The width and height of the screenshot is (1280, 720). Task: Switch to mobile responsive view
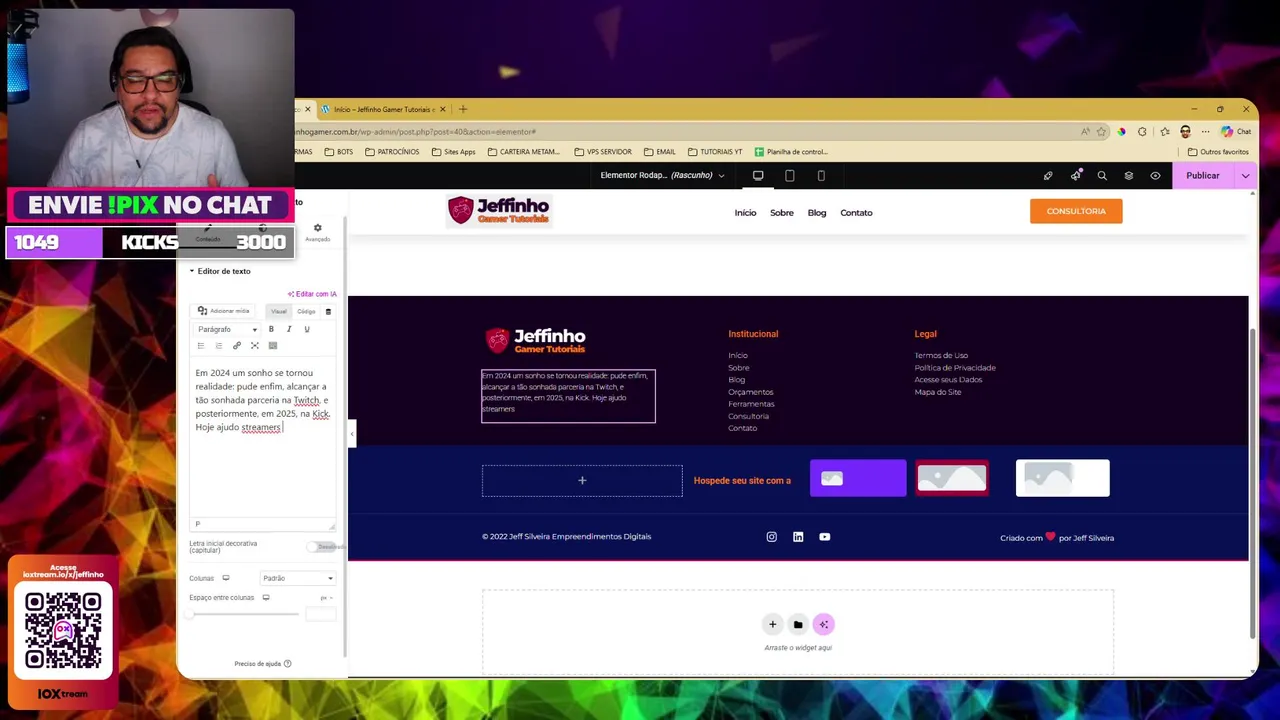(x=821, y=176)
